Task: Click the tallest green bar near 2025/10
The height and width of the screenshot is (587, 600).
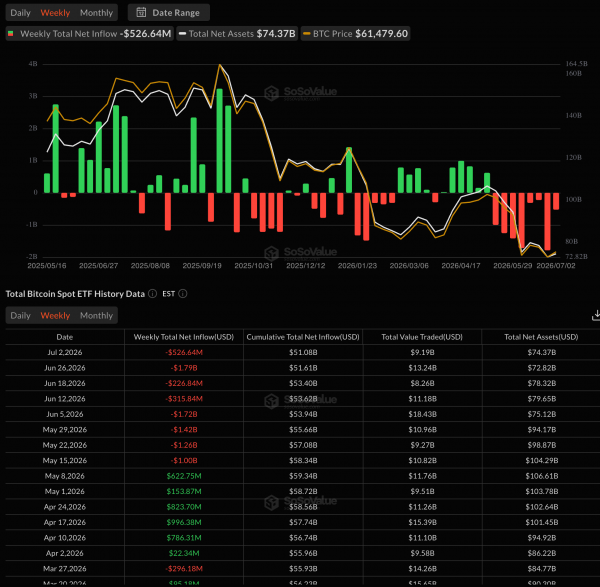Action: (219, 140)
